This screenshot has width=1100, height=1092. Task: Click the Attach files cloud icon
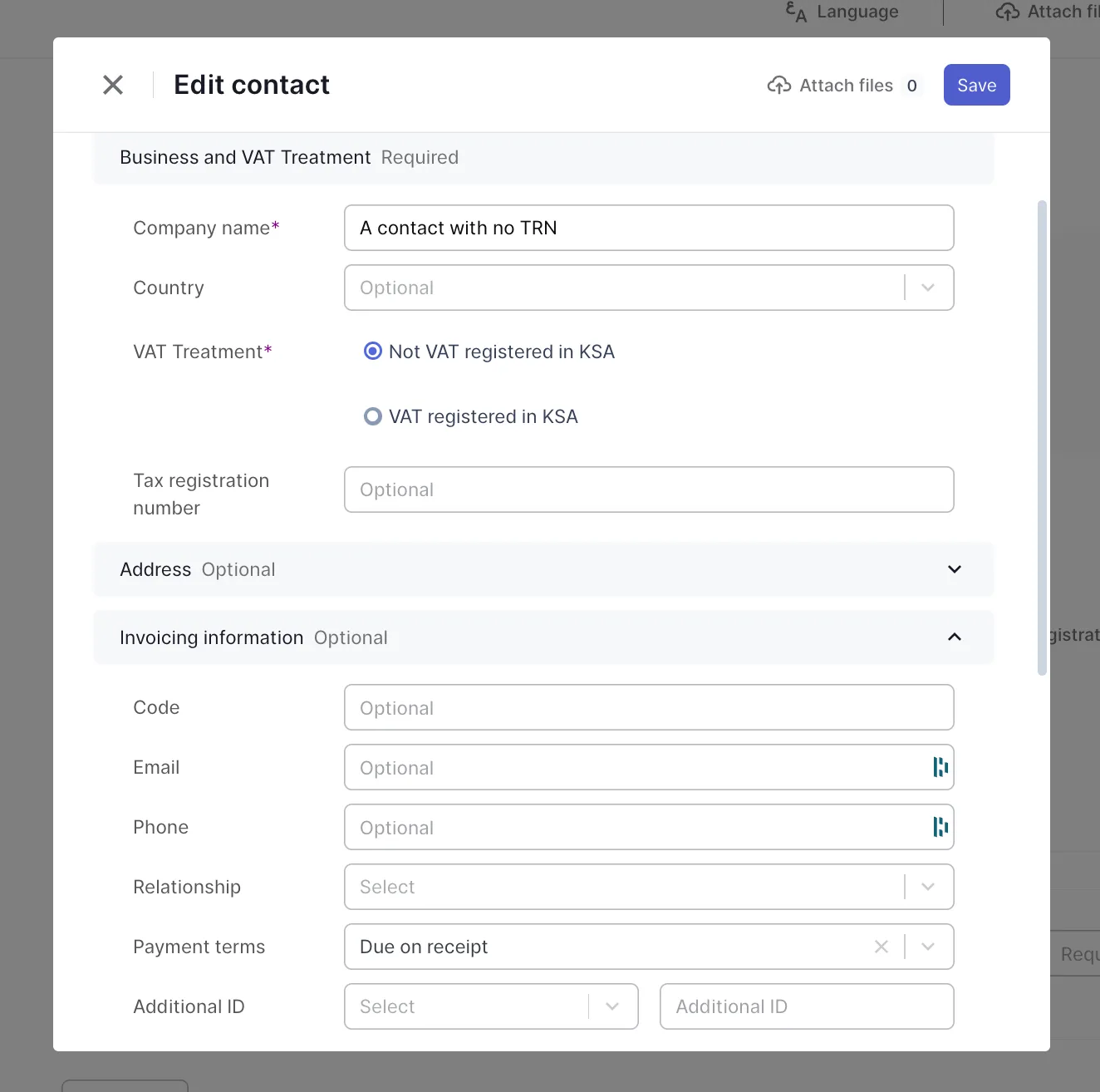tap(778, 86)
